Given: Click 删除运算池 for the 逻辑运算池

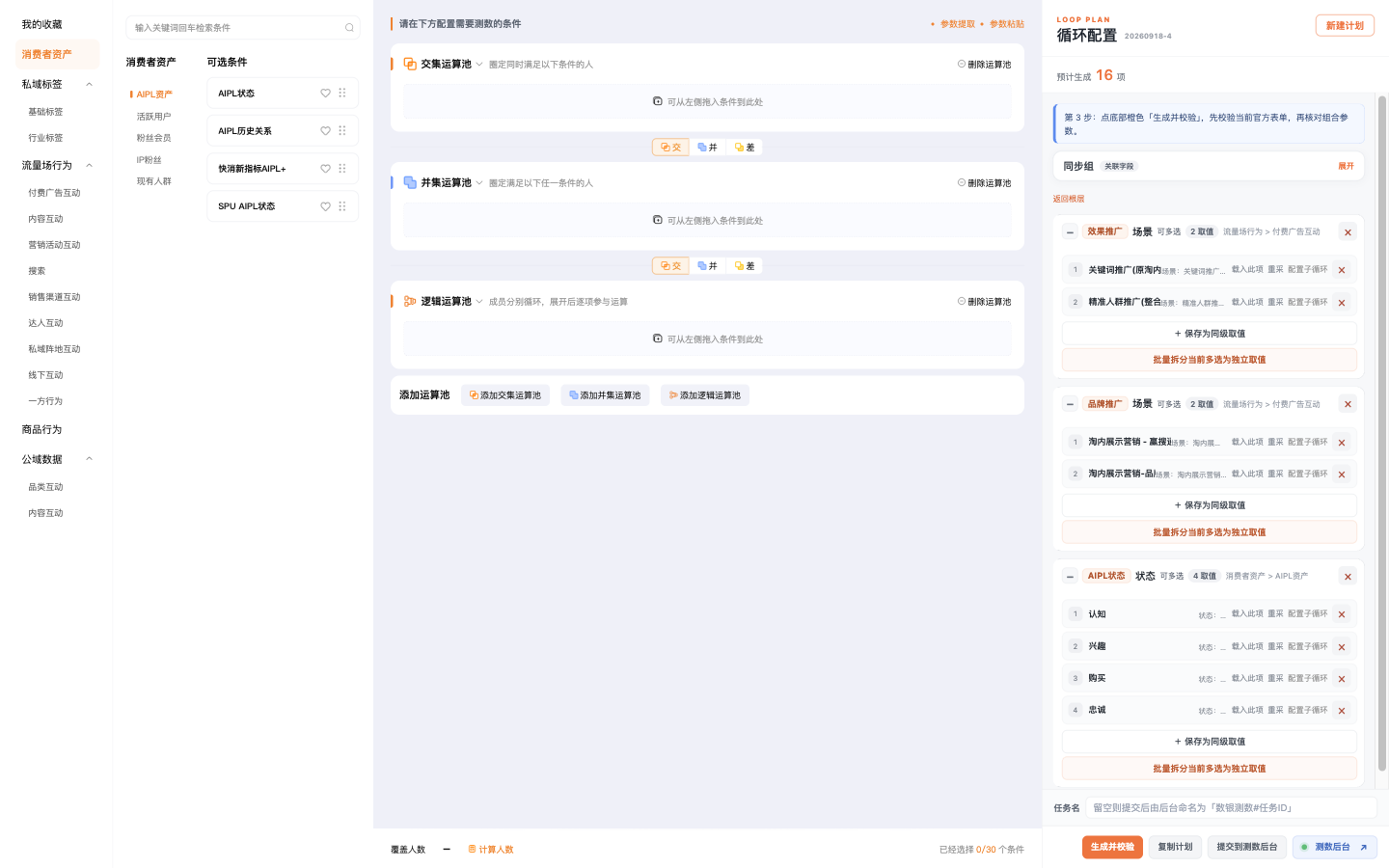Looking at the screenshot, I should click(984, 302).
